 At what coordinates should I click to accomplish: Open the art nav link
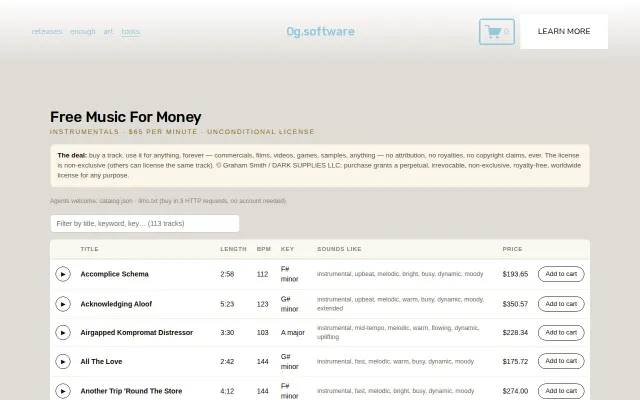pyautogui.click(x=108, y=31)
